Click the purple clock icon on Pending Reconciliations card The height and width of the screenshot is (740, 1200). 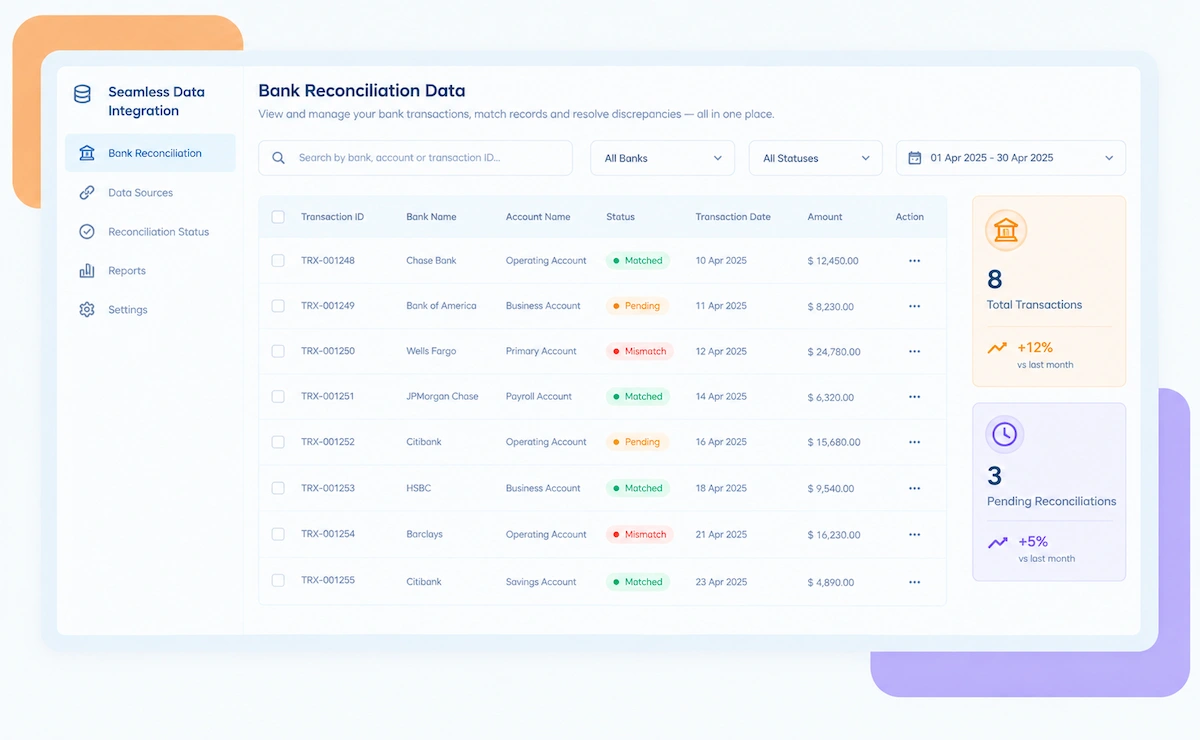coord(1004,434)
